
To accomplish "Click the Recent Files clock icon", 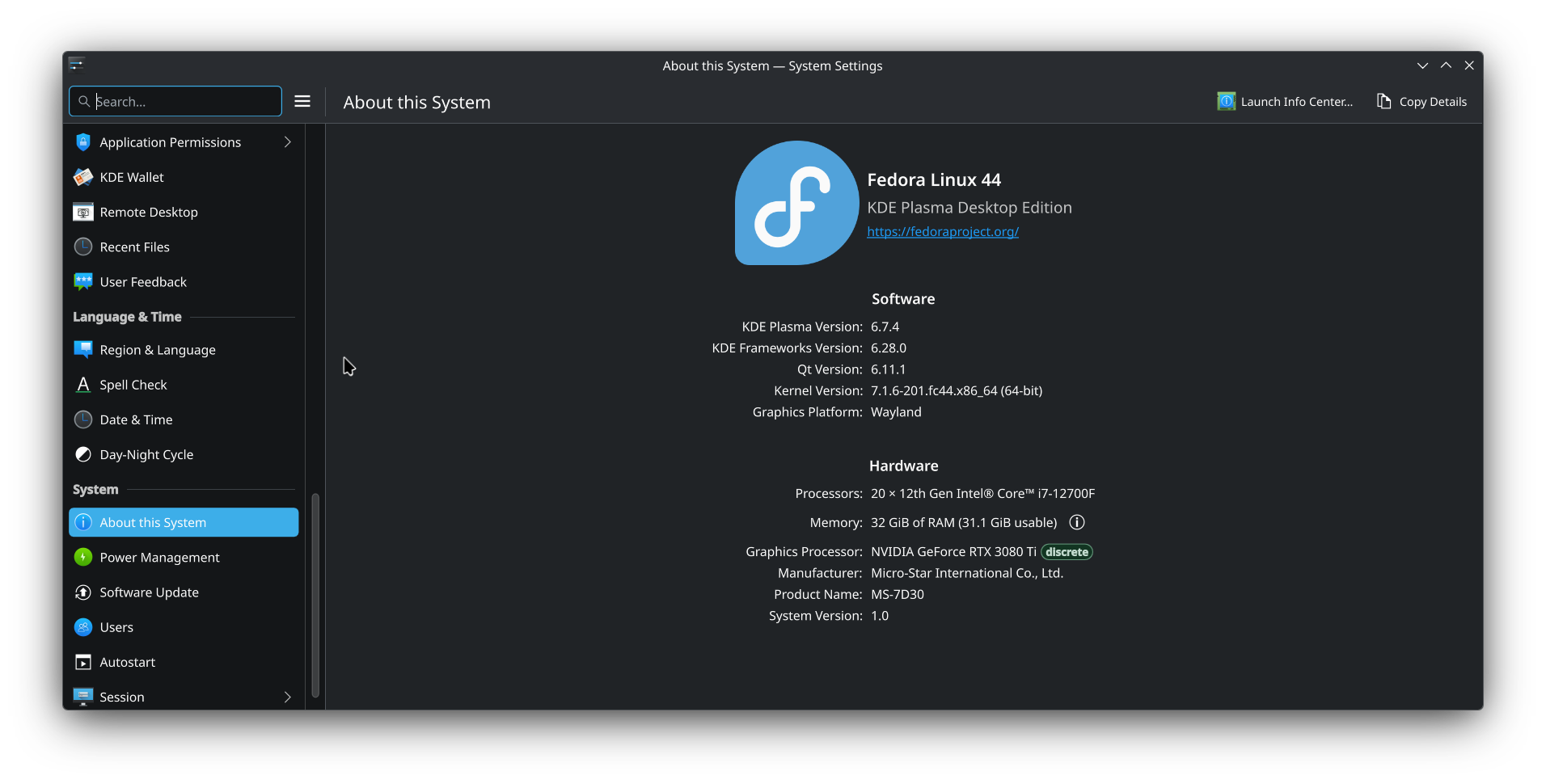I will coord(83,247).
